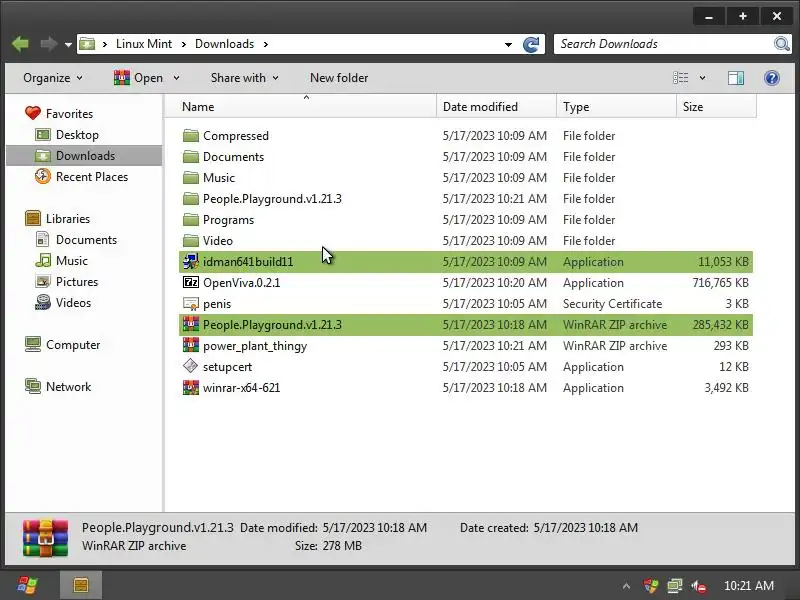Select the Downloads breadcrumb in address bar
This screenshot has width=800, height=600.
pos(224,44)
